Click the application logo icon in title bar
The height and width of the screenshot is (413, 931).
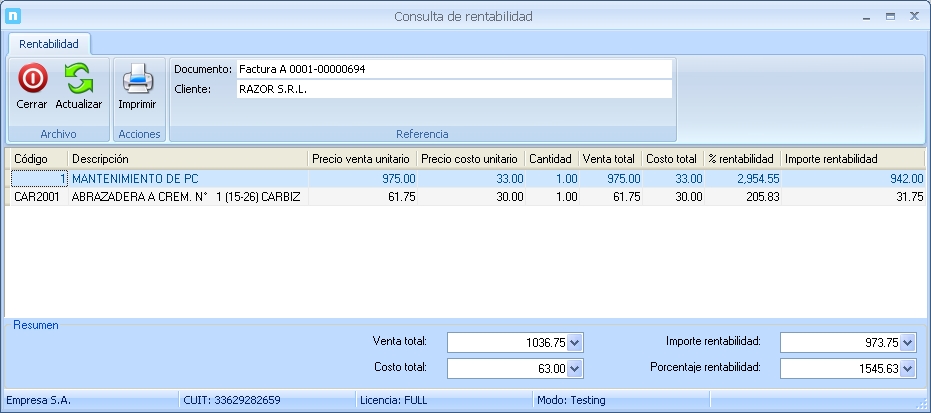click(12, 16)
